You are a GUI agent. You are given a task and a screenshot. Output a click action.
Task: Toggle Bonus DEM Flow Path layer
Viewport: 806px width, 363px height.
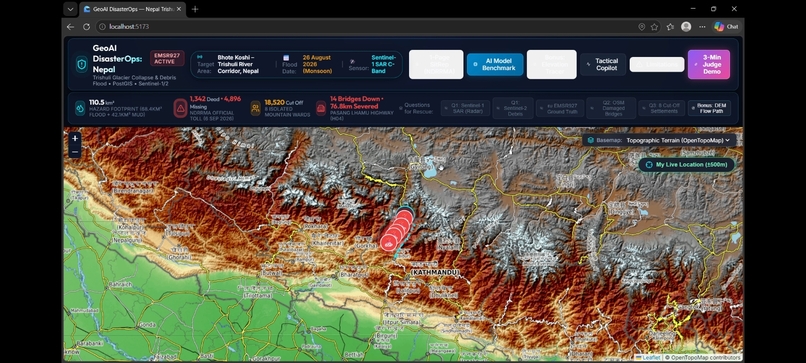709,108
